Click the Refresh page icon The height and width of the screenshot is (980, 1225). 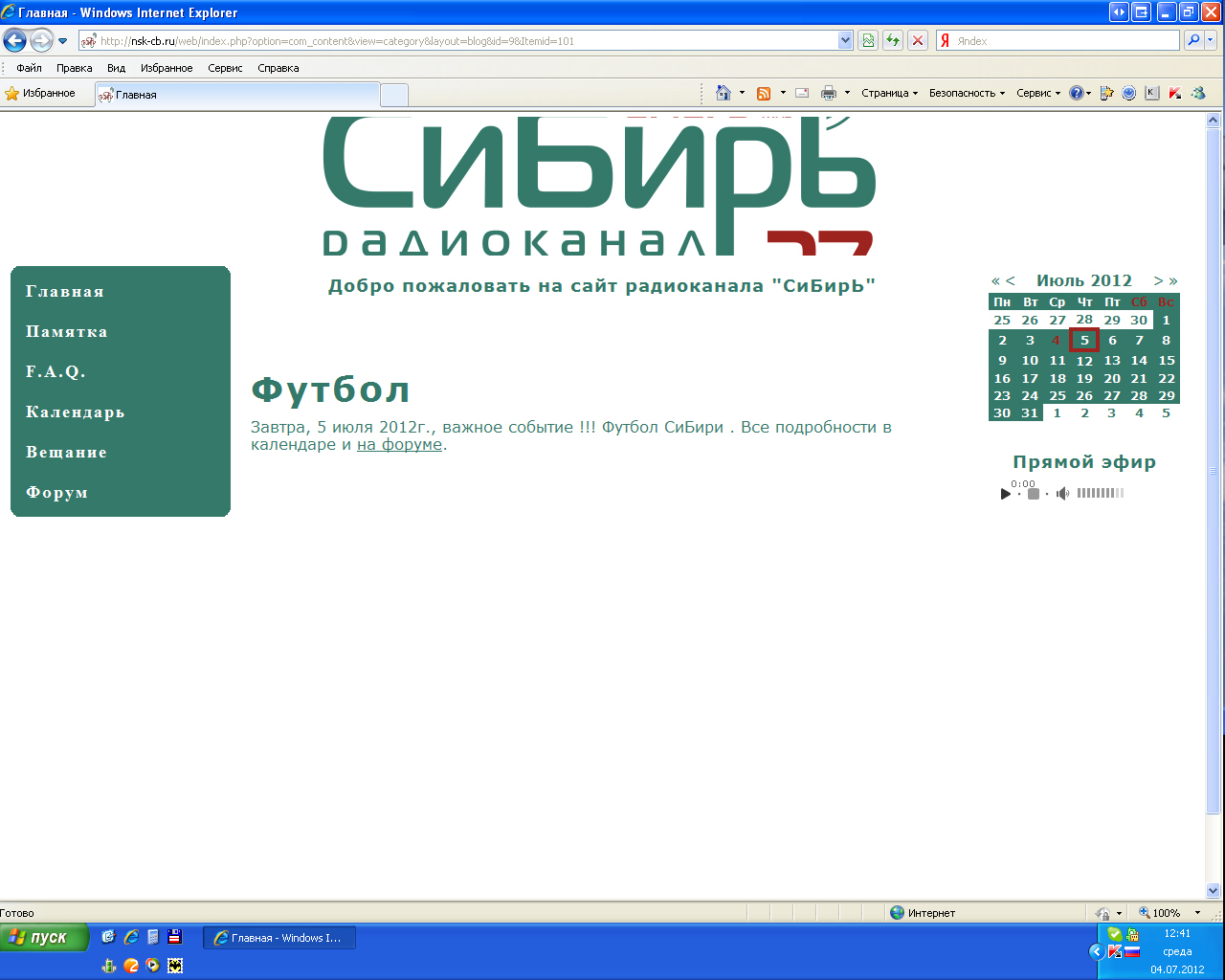click(x=893, y=40)
